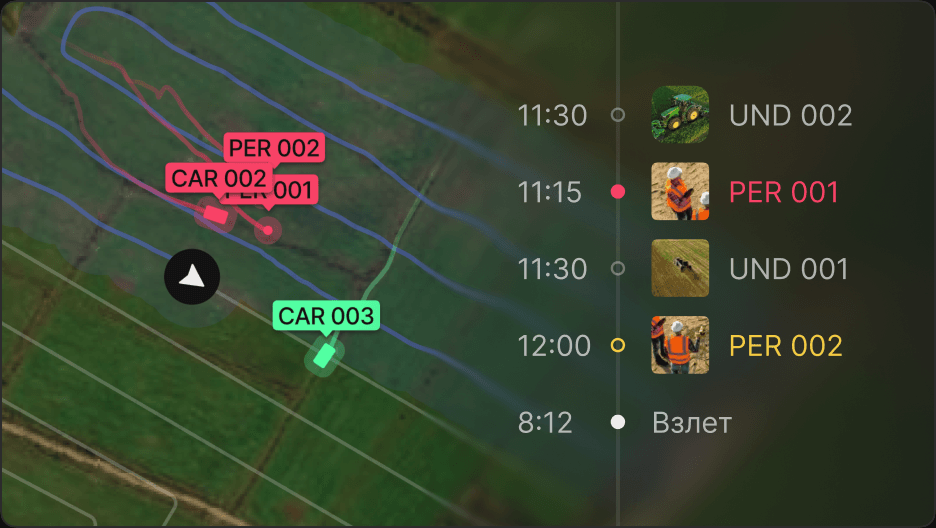Select the white Взлет timeline dot

(x=618, y=422)
